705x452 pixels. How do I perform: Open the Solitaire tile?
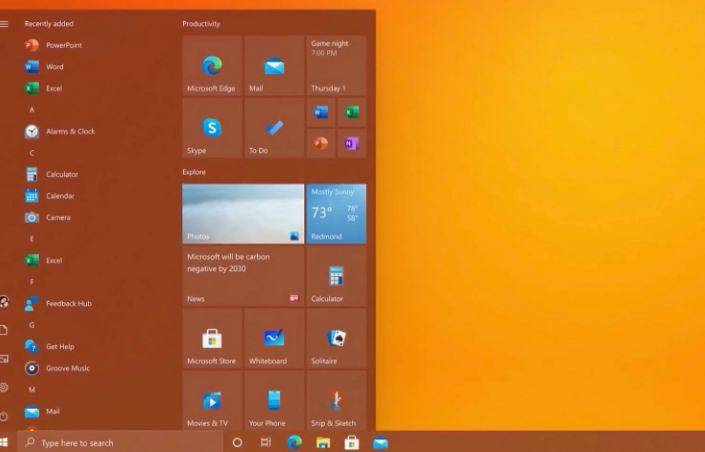point(336,338)
